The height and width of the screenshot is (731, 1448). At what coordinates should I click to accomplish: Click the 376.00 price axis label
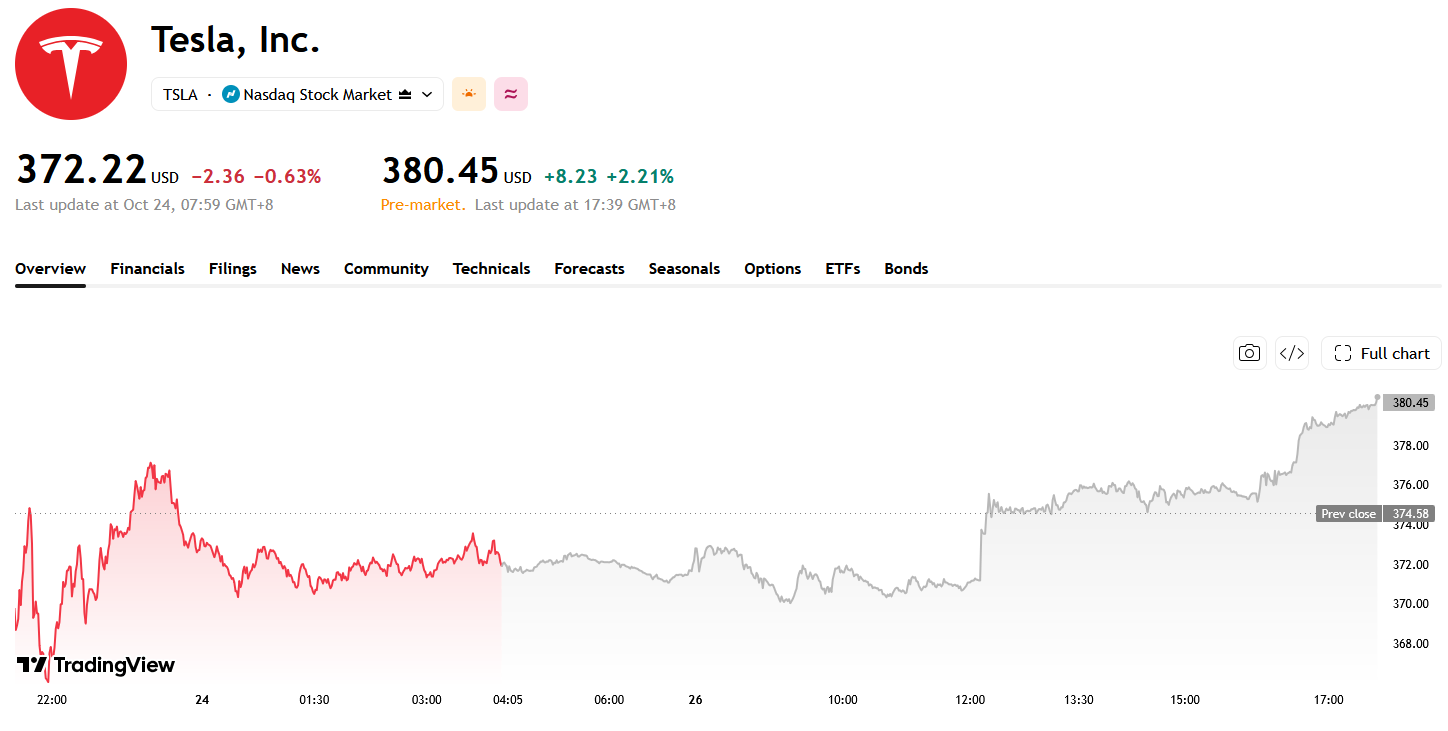click(1411, 485)
